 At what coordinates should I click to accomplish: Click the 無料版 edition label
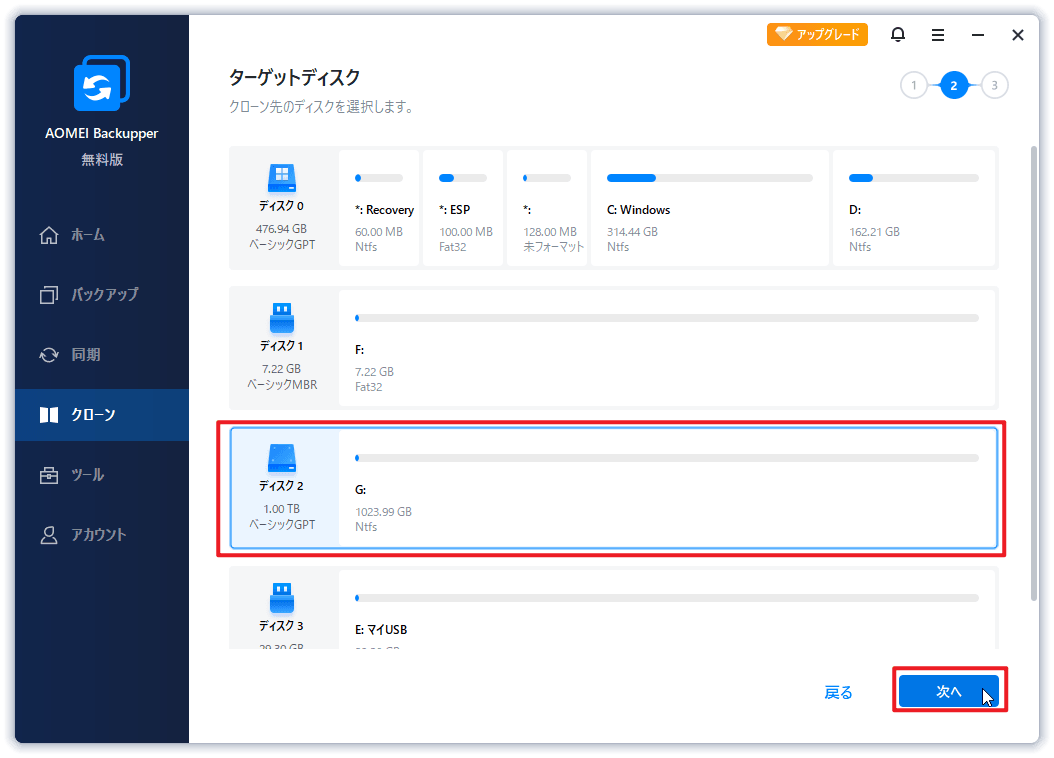click(x=102, y=160)
